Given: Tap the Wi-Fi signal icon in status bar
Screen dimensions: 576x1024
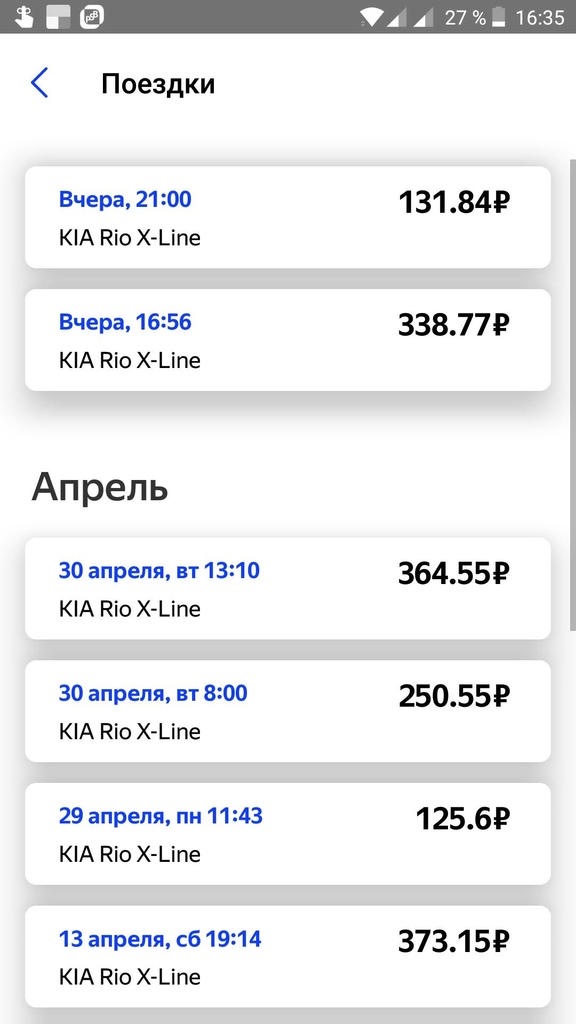Looking at the screenshot, I should tap(371, 16).
